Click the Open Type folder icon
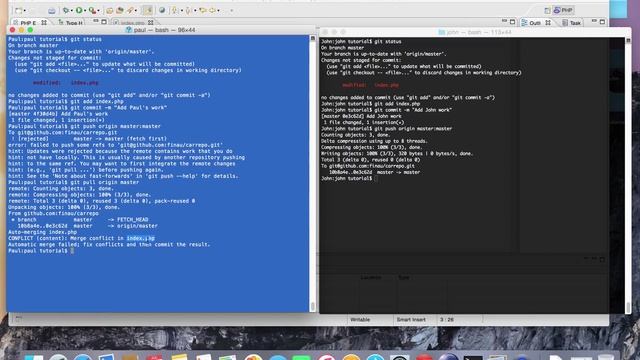Screen dimensions: 640x360 coord(109,10)
